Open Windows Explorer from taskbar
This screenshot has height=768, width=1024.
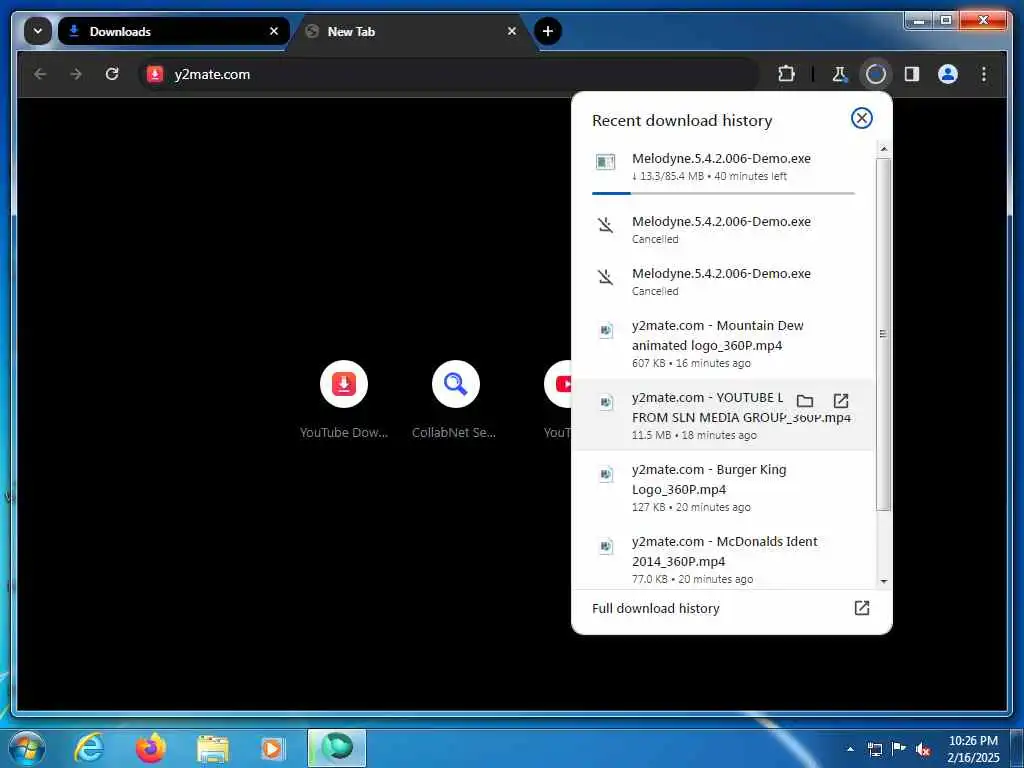213,749
